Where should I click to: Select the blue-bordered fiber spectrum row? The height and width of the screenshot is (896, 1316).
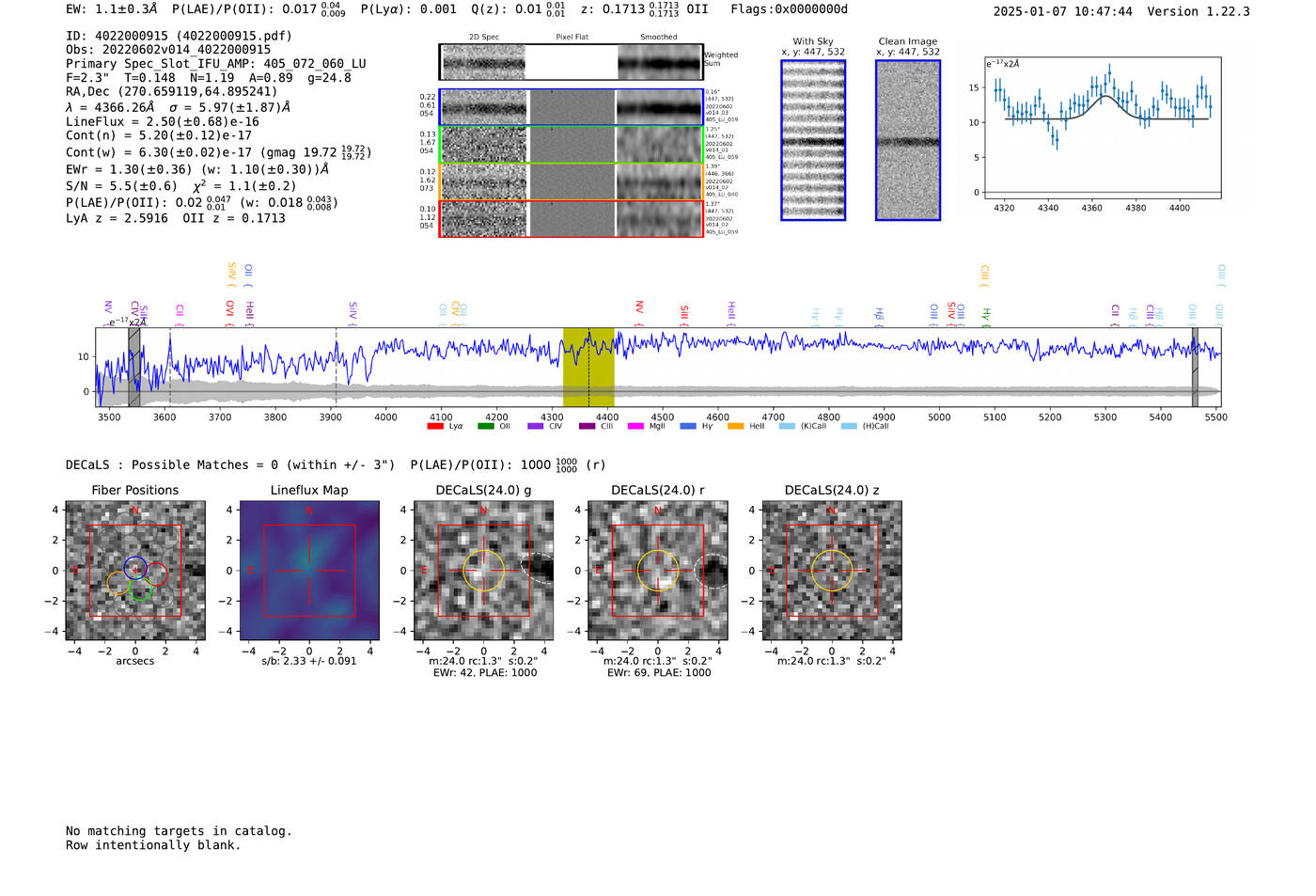pyautogui.click(x=572, y=107)
